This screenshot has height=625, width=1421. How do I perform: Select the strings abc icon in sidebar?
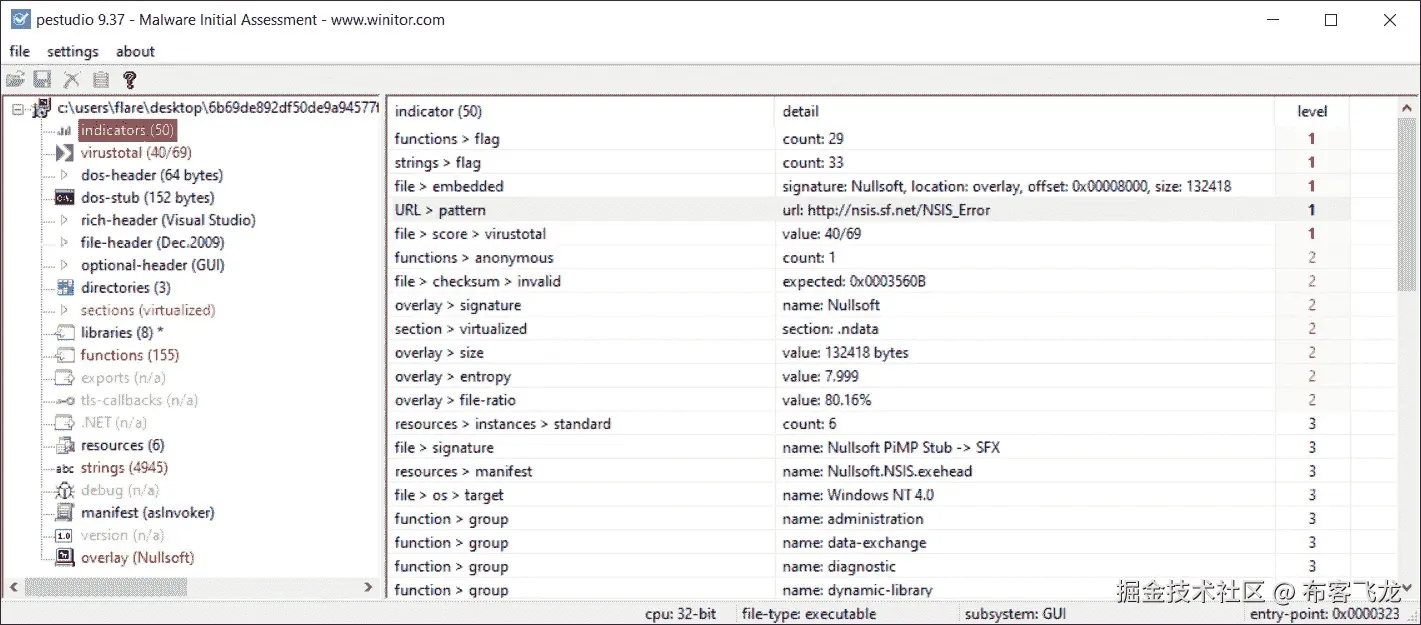point(62,467)
